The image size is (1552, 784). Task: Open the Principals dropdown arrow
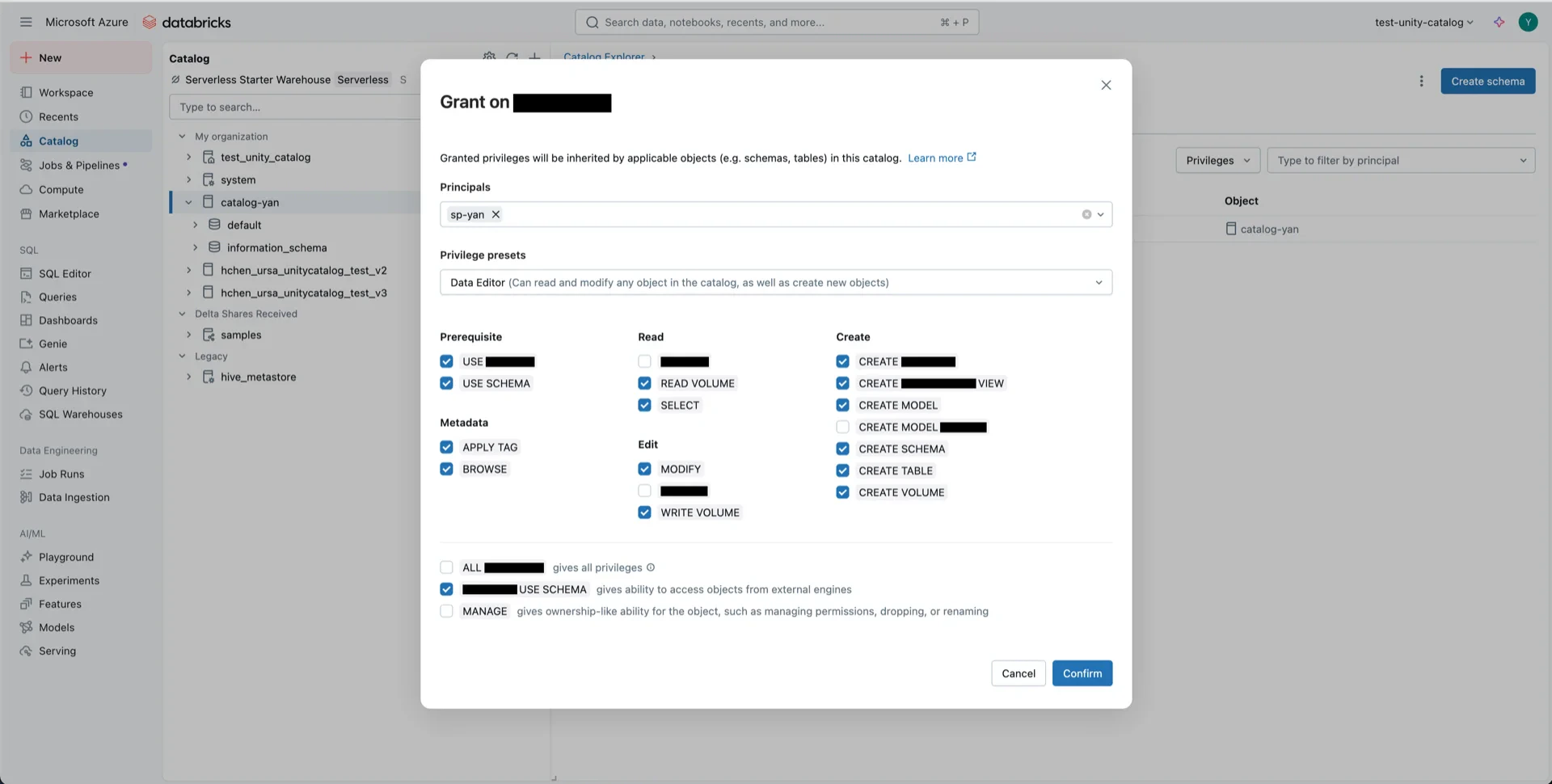pyautogui.click(x=1100, y=214)
